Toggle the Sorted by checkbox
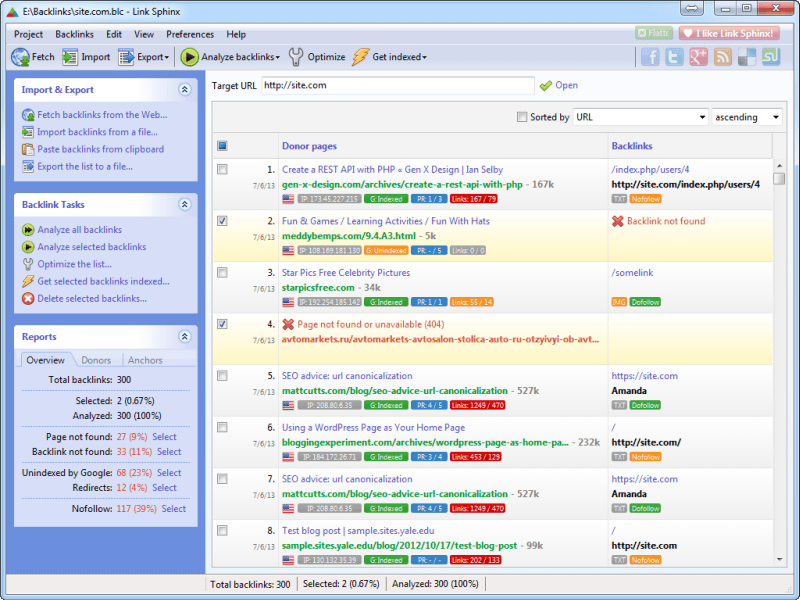 522,117
